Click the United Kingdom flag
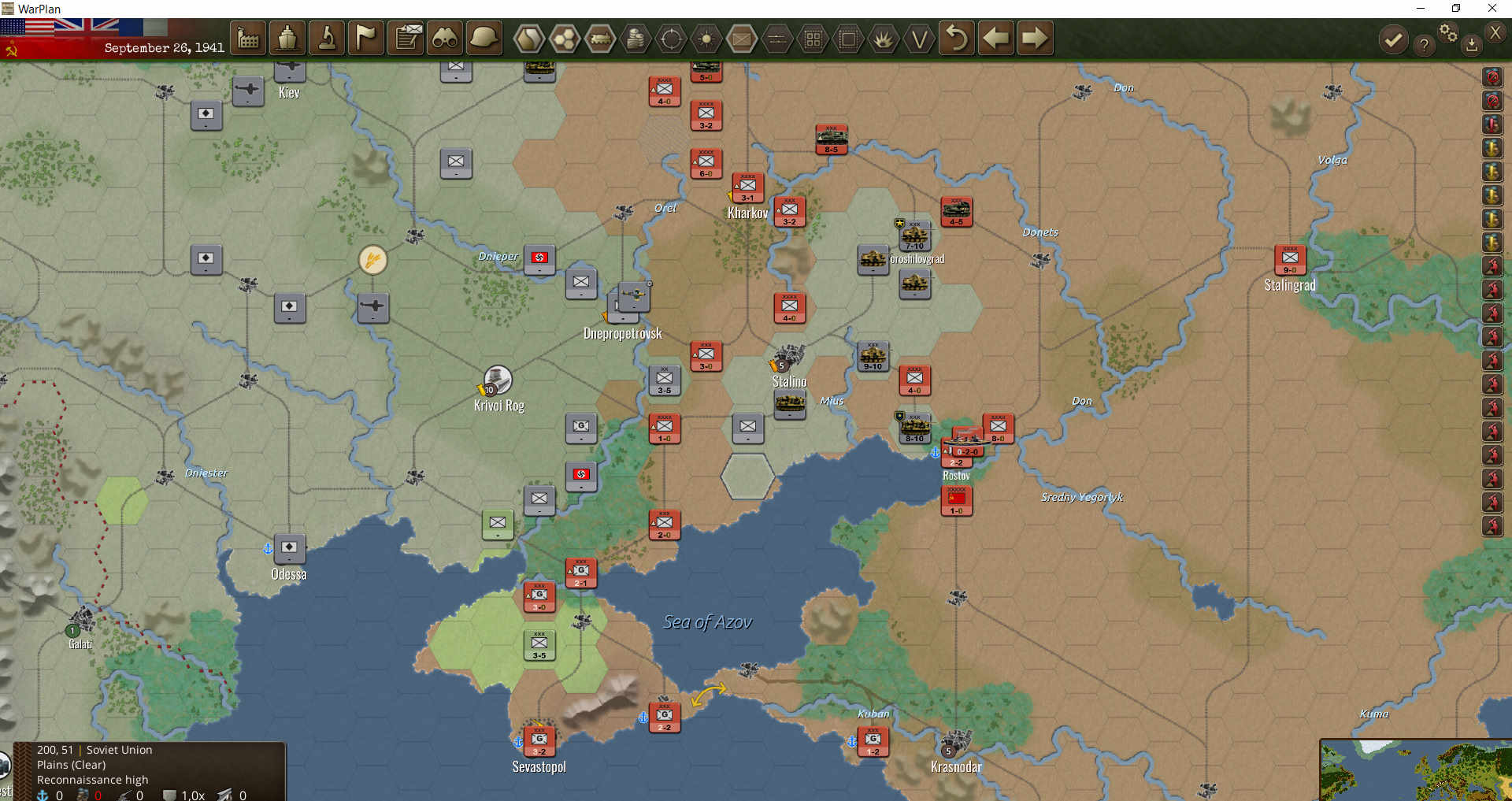Screen dimensions: 1512x801 pos(87,28)
